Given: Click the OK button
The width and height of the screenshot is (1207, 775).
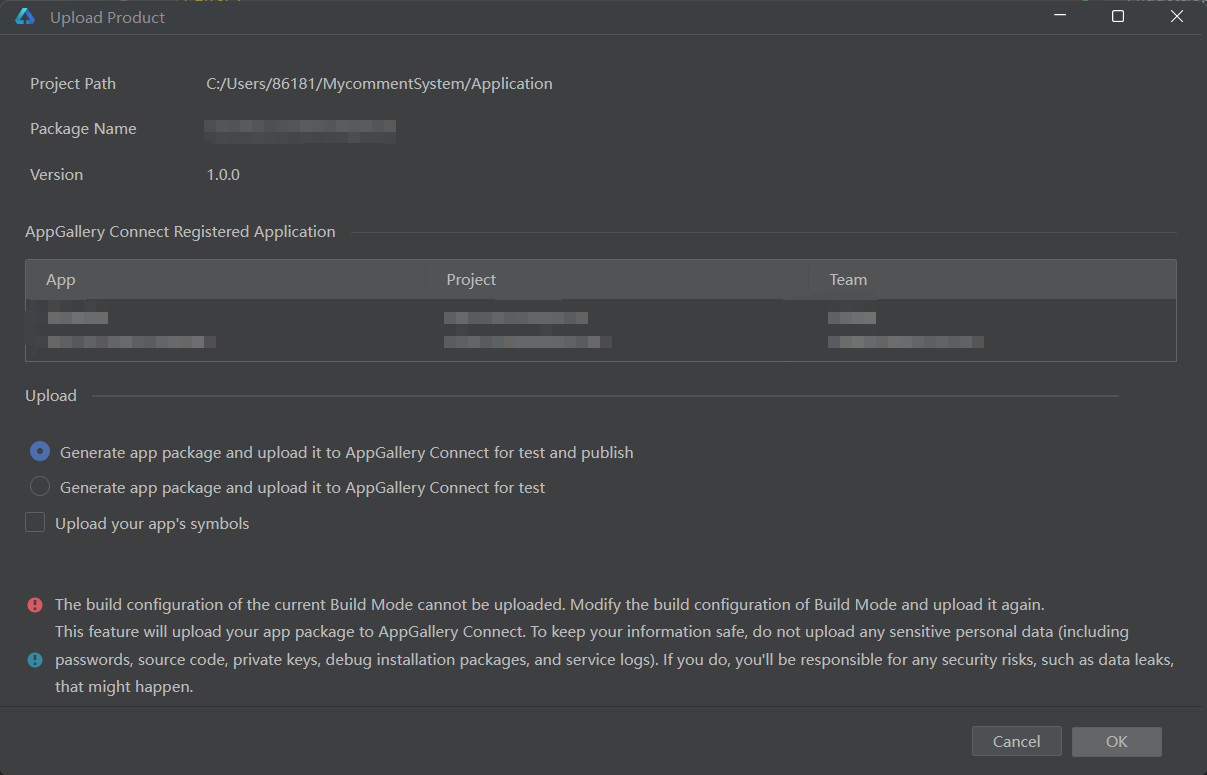Looking at the screenshot, I should click(x=1116, y=741).
